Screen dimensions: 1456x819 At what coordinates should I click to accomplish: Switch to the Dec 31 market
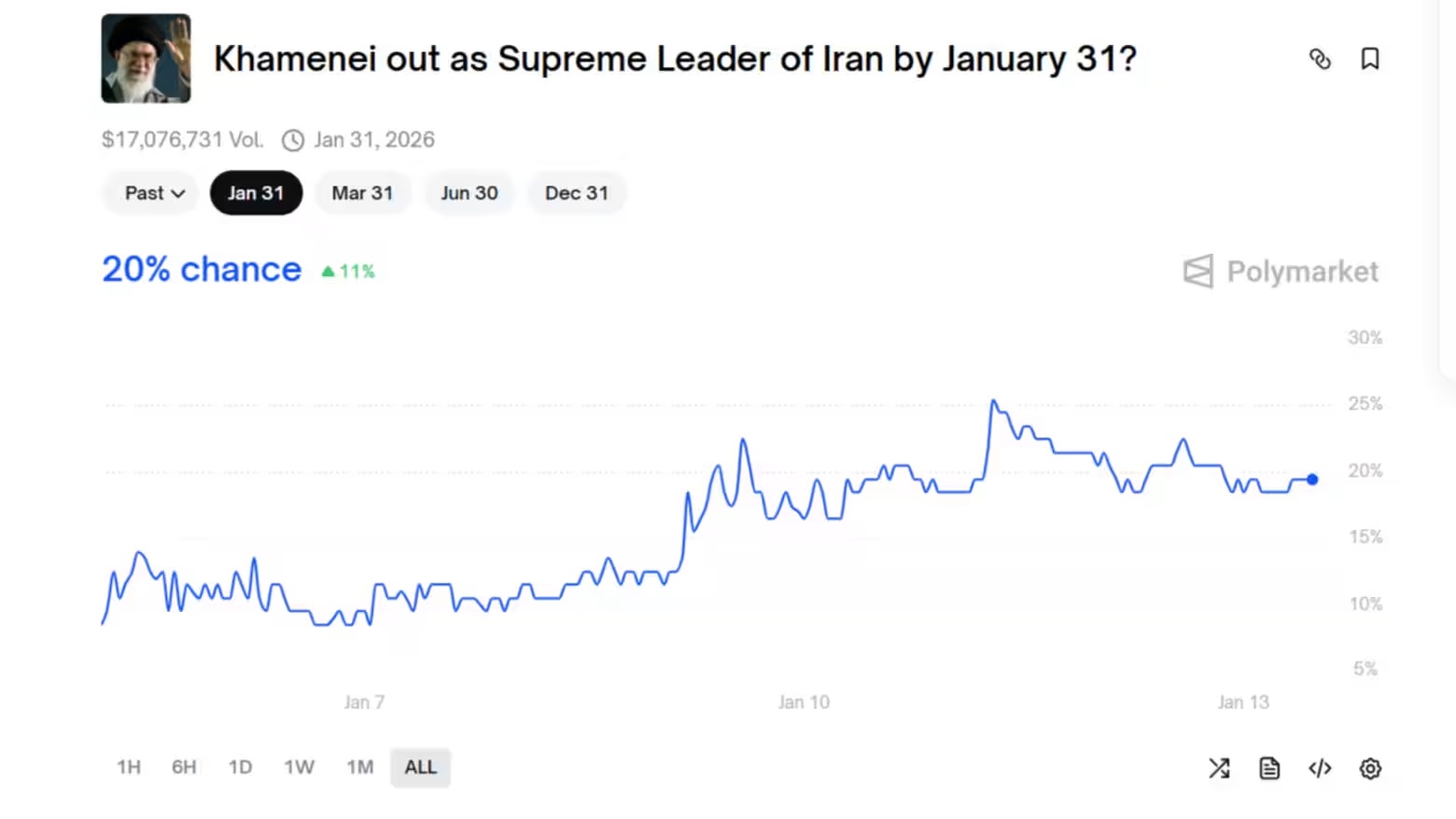tap(576, 193)
